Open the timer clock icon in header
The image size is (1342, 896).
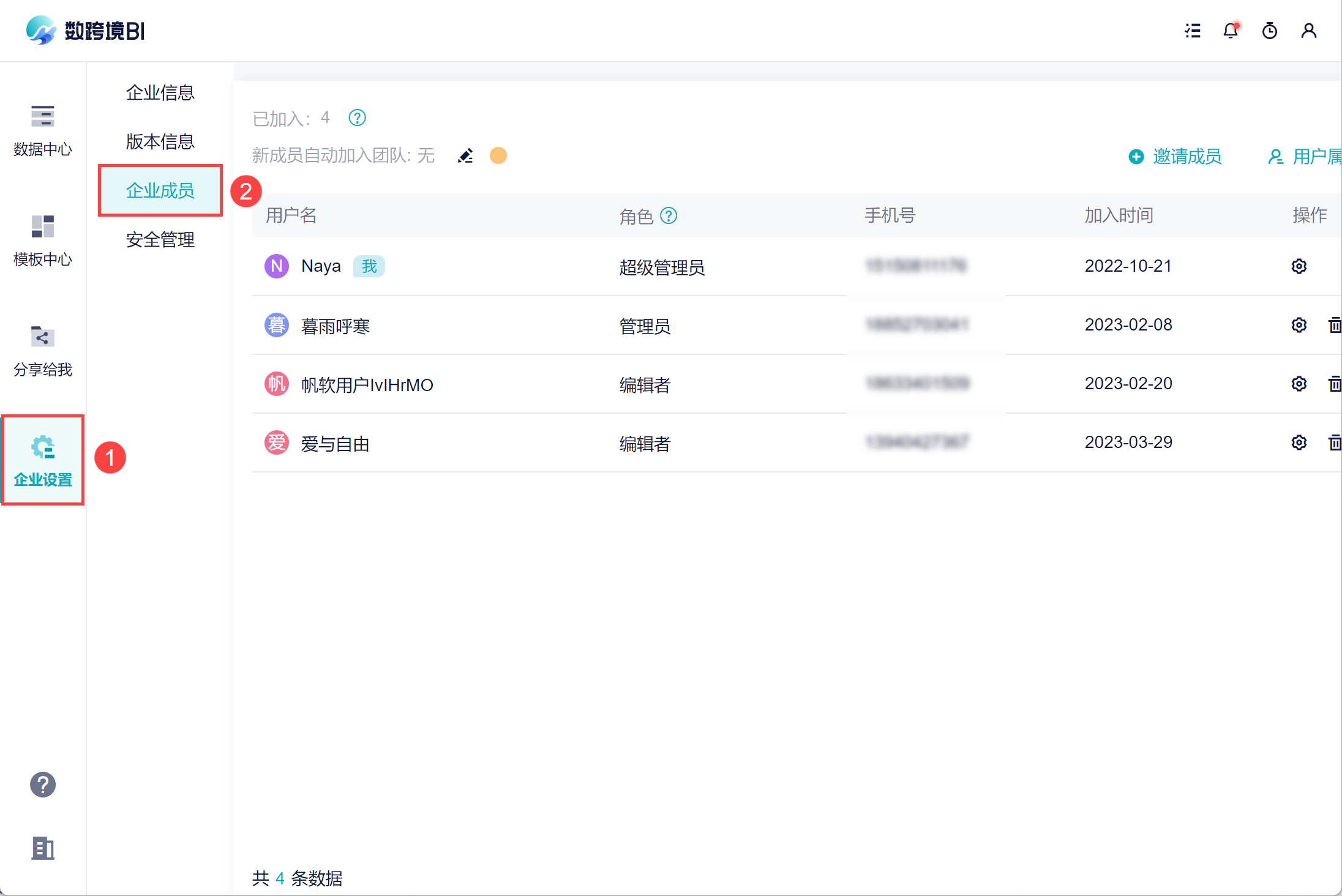(1270, 31)
